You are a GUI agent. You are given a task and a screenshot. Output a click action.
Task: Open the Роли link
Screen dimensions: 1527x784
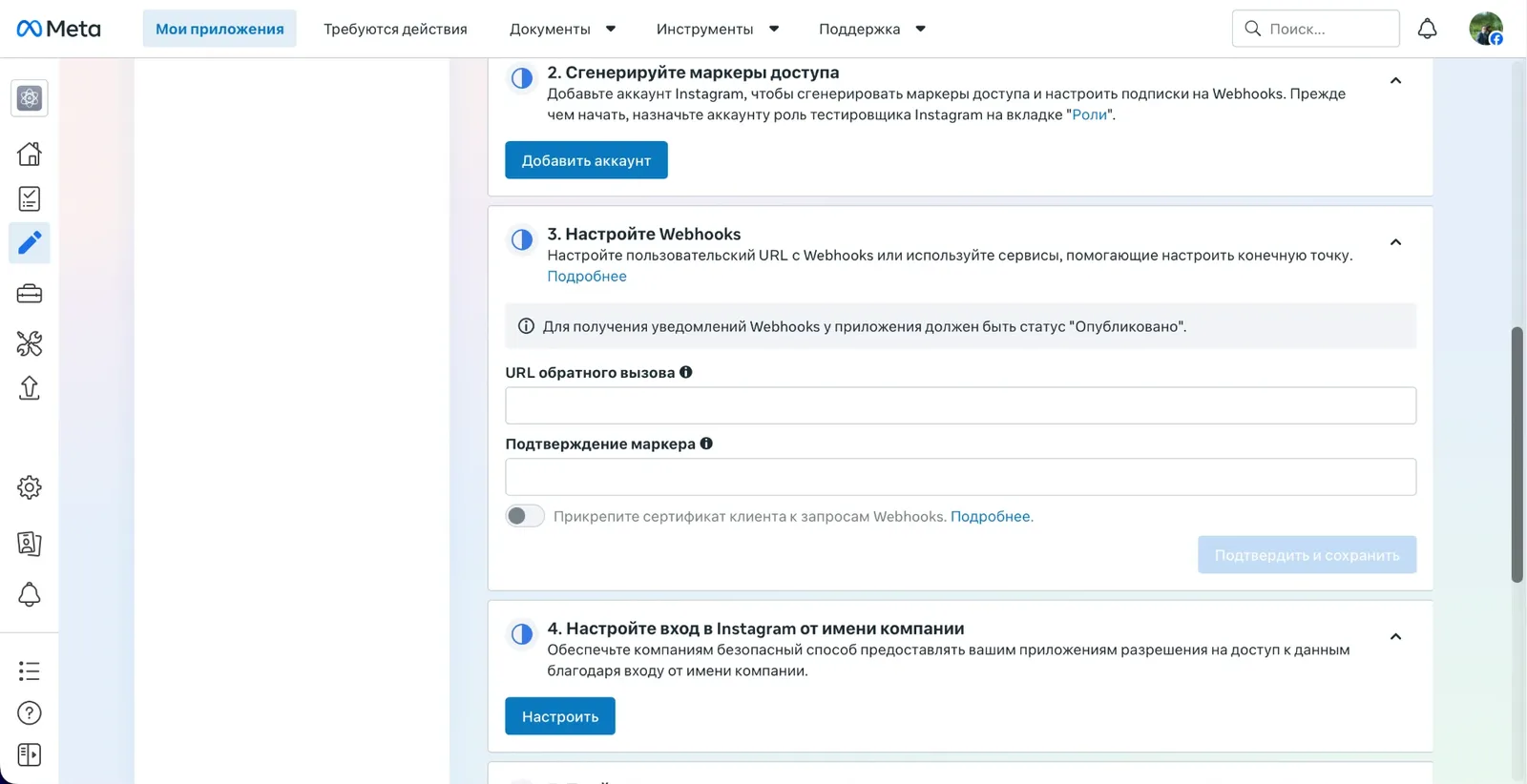tap(1089, 114)
